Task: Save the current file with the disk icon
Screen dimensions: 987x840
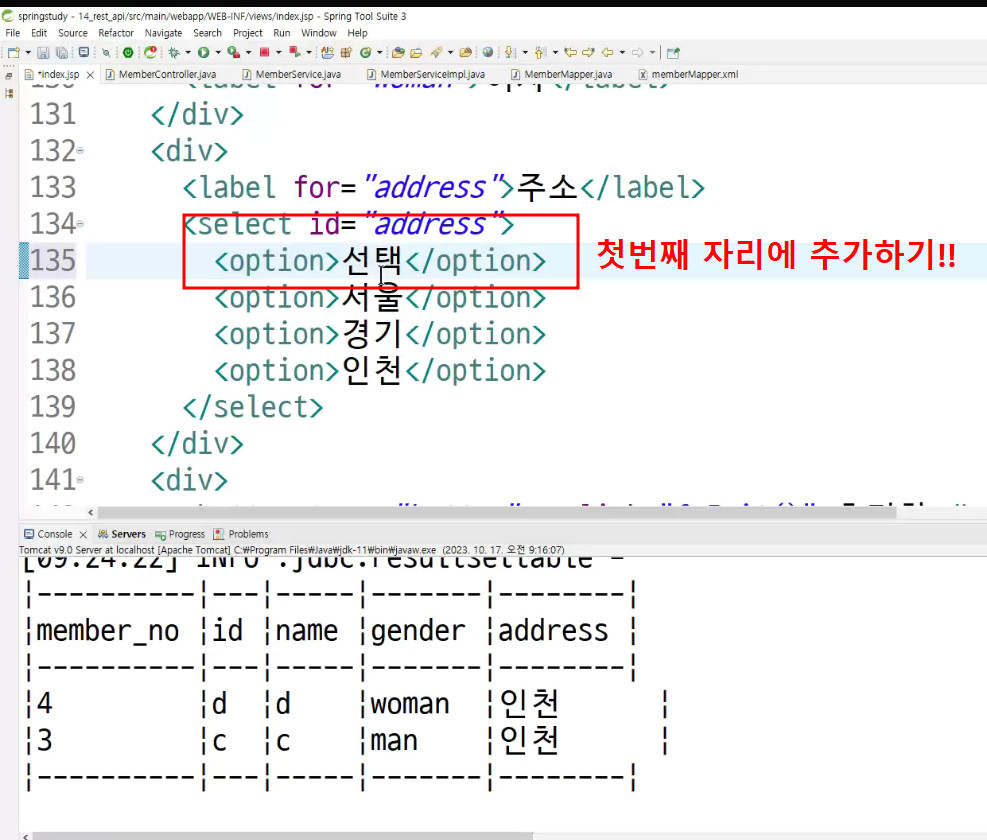Action: (x=43, y=53)
